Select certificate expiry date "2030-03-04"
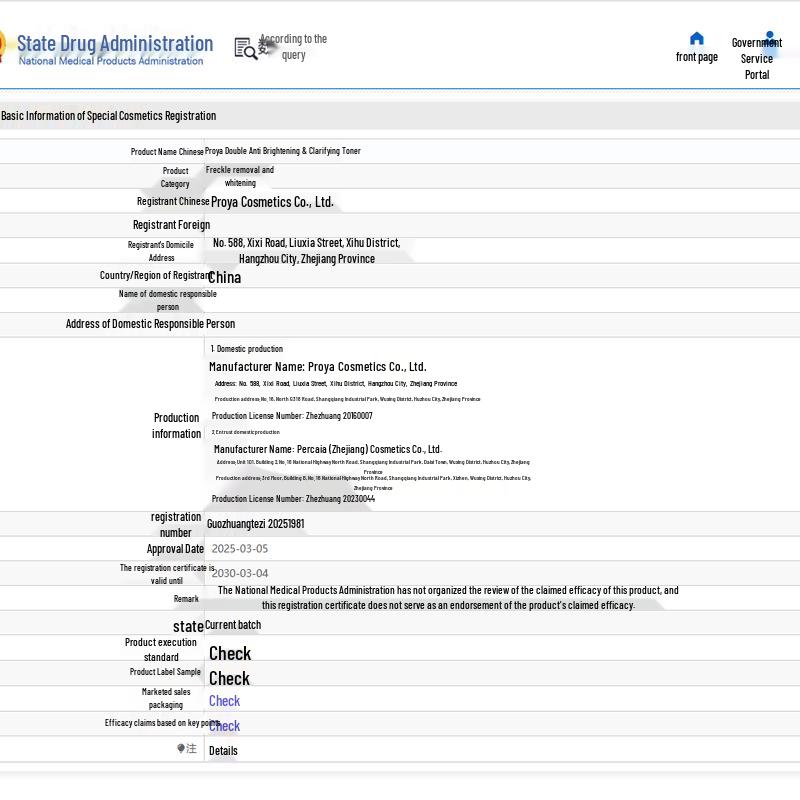 coord(240,573)
